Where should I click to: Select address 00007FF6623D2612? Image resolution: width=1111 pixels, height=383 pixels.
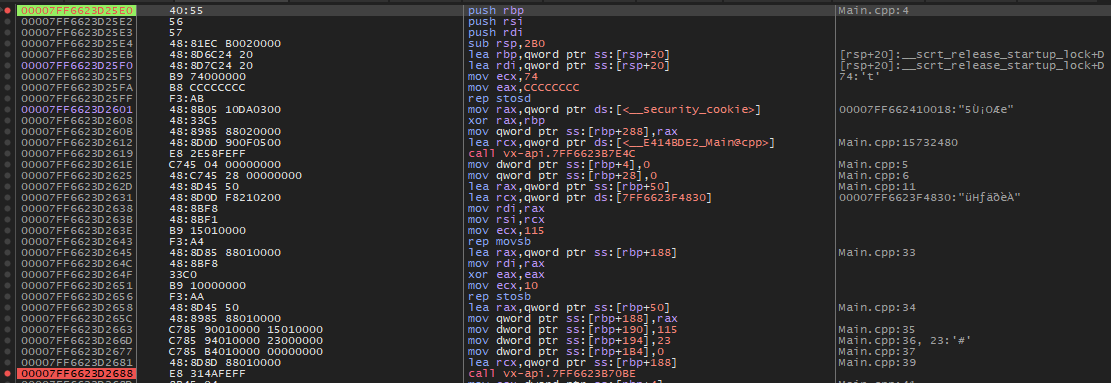(x=77, y=142)
